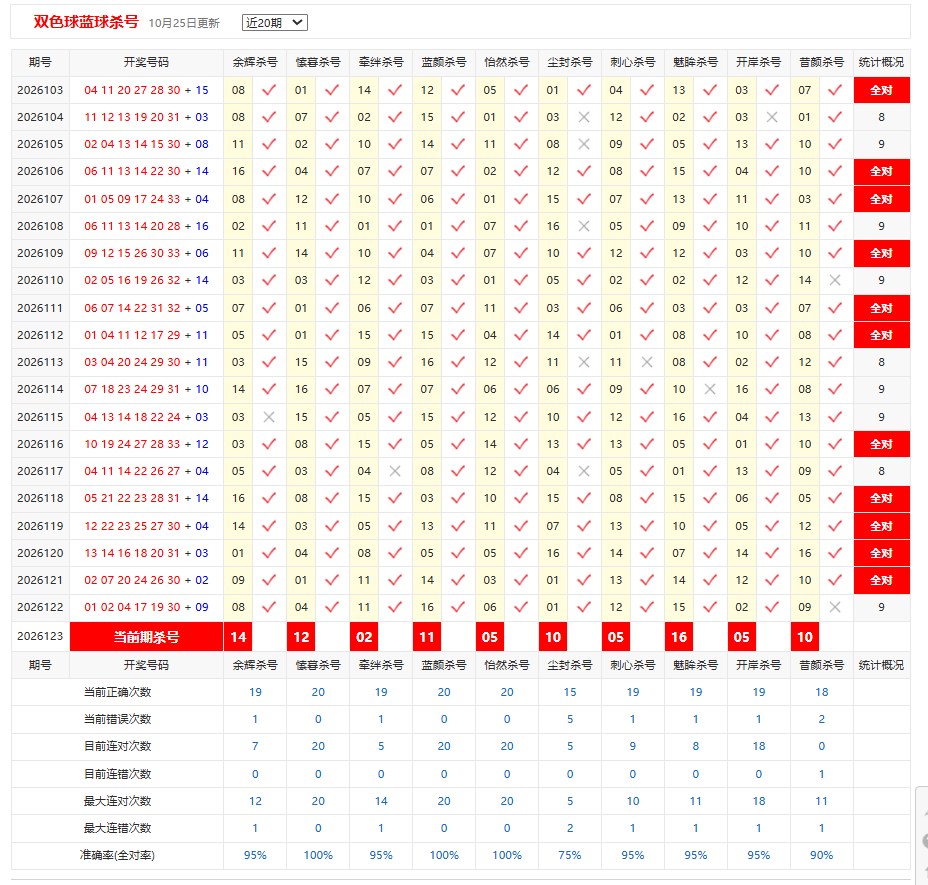
Task: Click the 双色球蓝球杀号 page title
Action: pyautogui.click(x=86, y=22)
